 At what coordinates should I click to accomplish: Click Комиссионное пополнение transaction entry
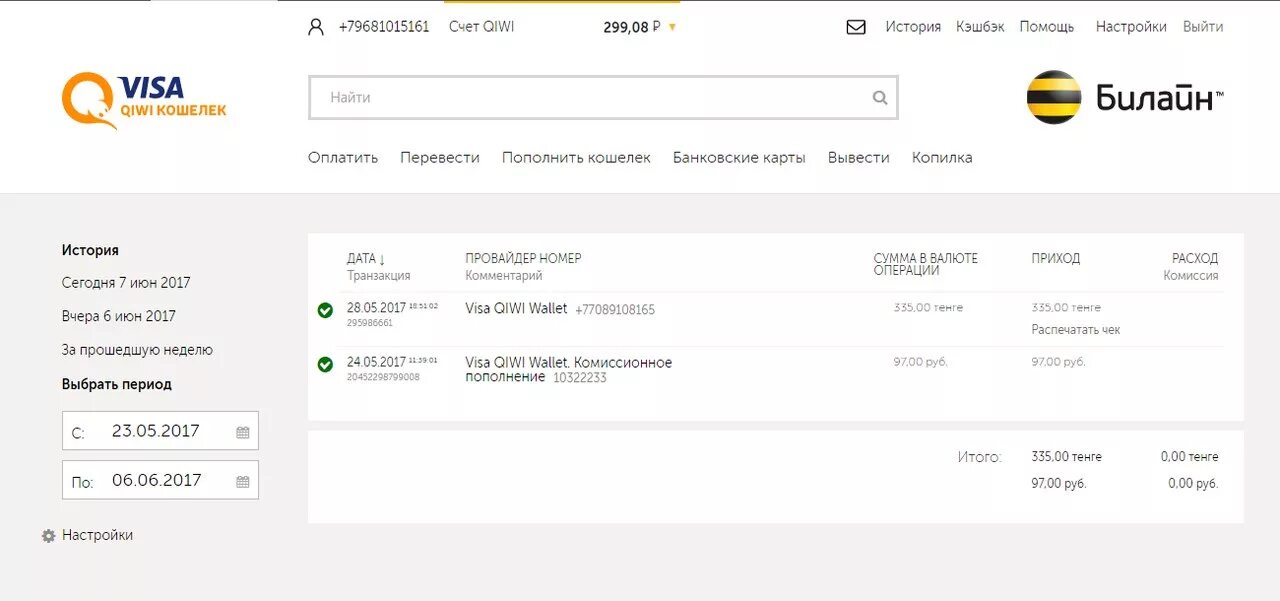coord(569,370)
